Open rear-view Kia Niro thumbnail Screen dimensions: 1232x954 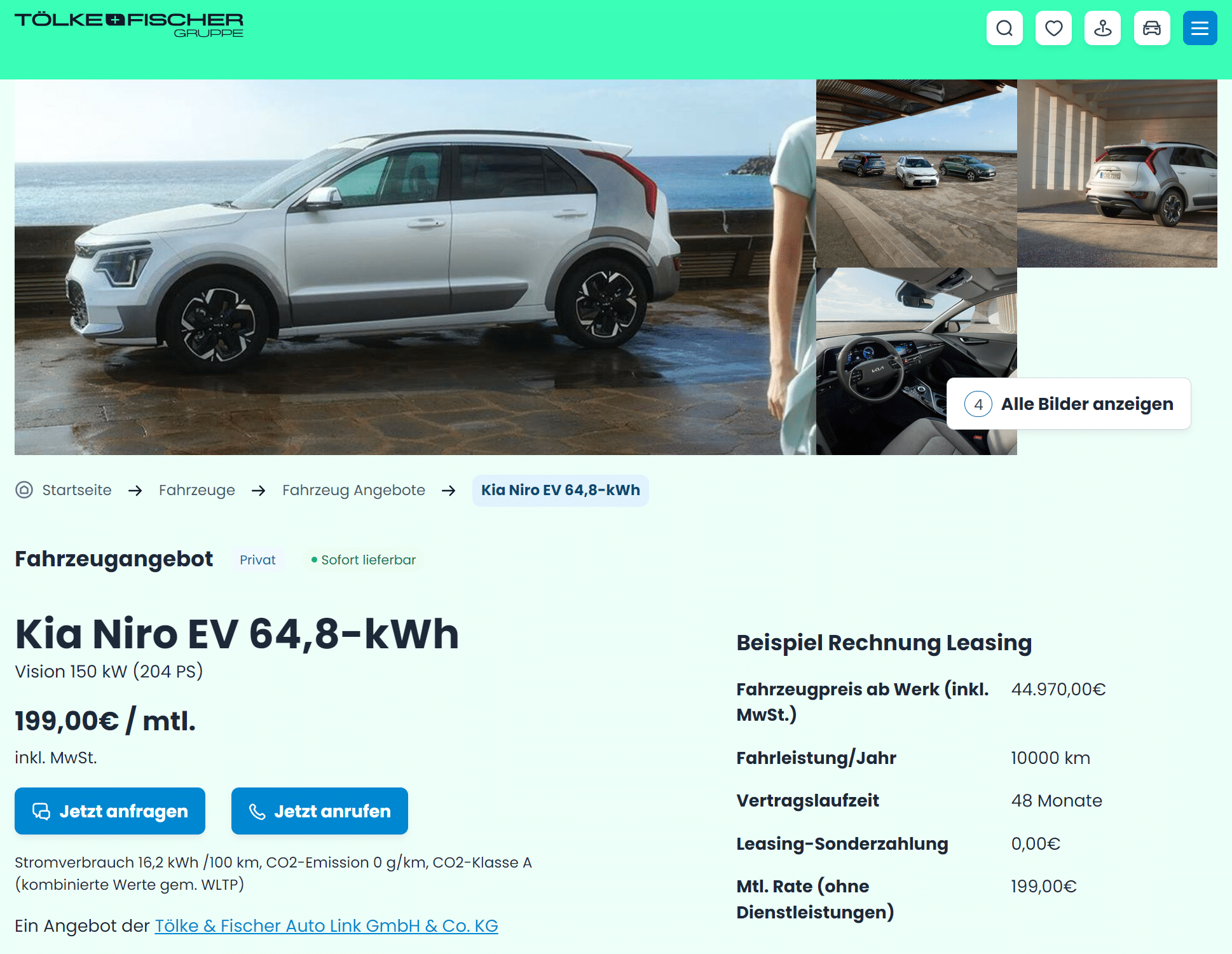click(x=1117, y=174)
